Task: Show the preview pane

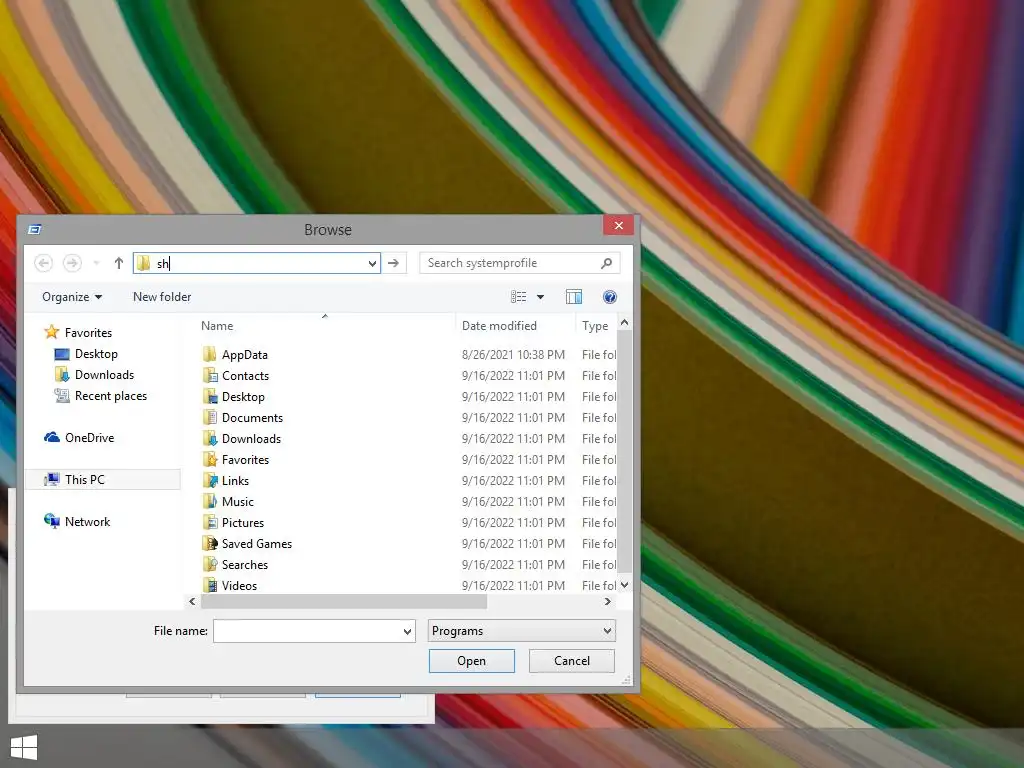Action: (574, 297)
